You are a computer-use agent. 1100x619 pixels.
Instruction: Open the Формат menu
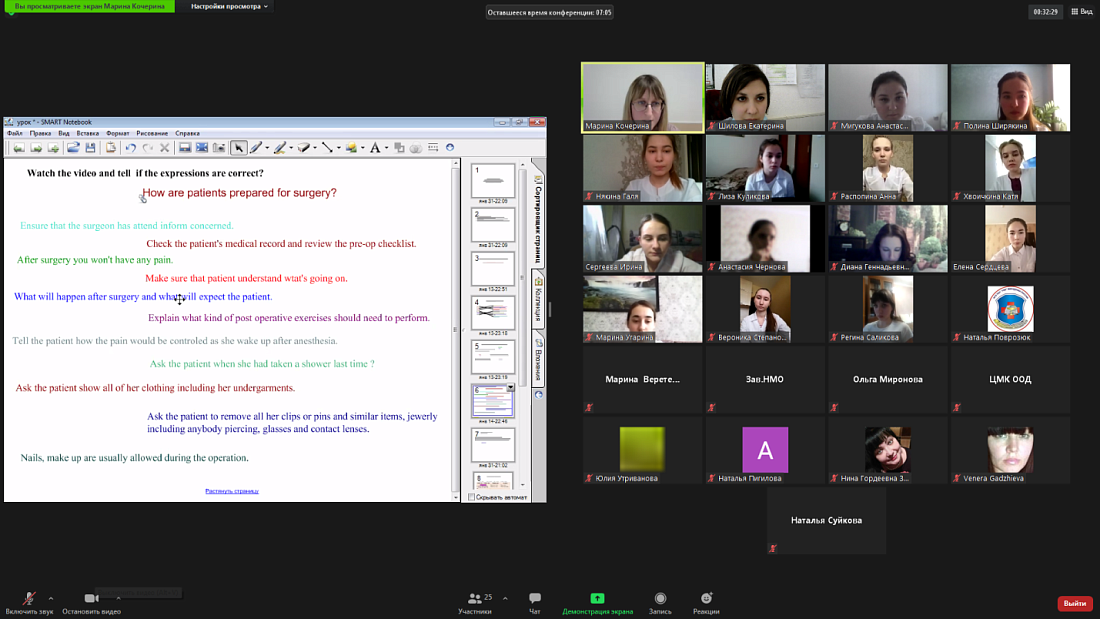(117, 133)
